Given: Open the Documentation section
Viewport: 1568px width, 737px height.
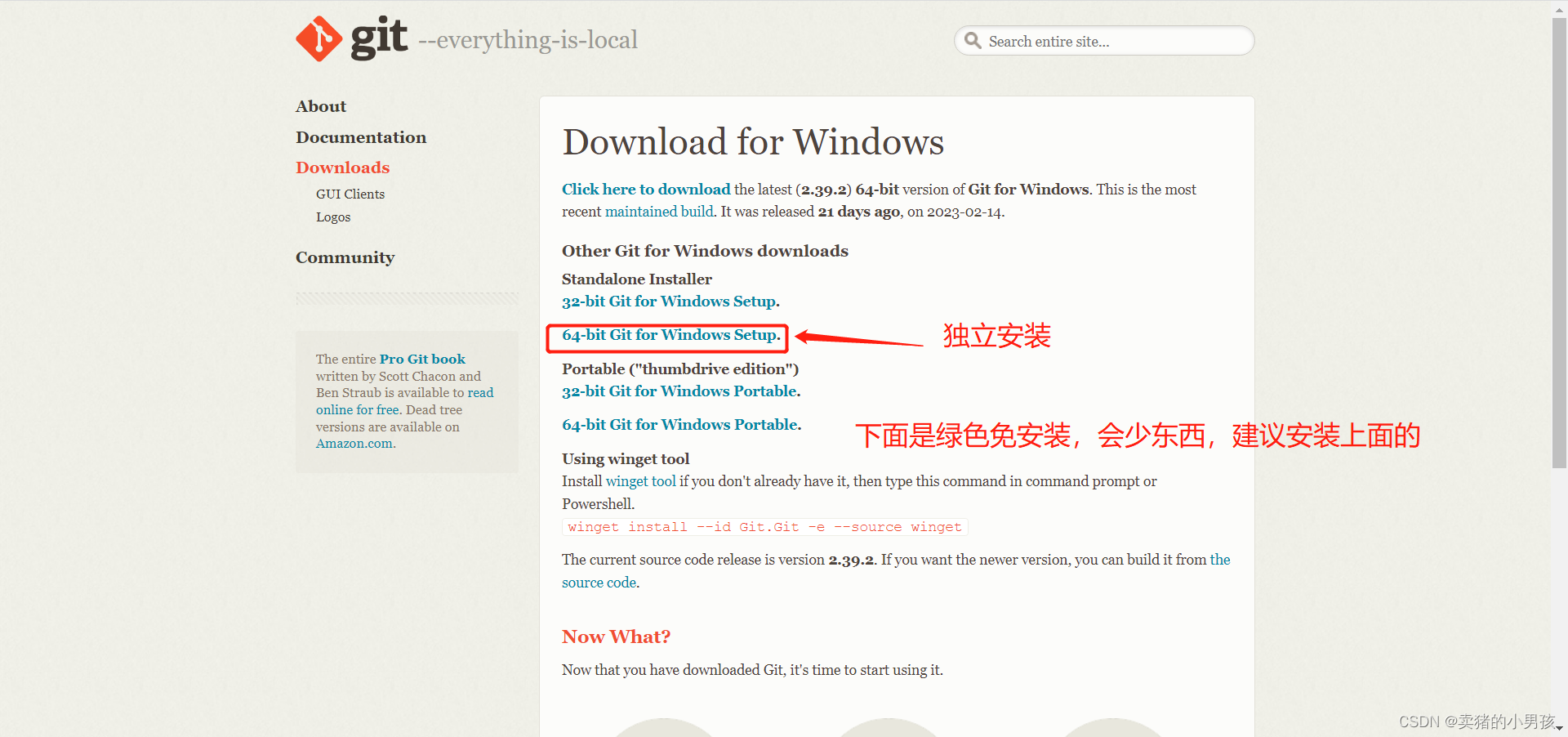Looking at the screenshot, I should click(361, 137).
